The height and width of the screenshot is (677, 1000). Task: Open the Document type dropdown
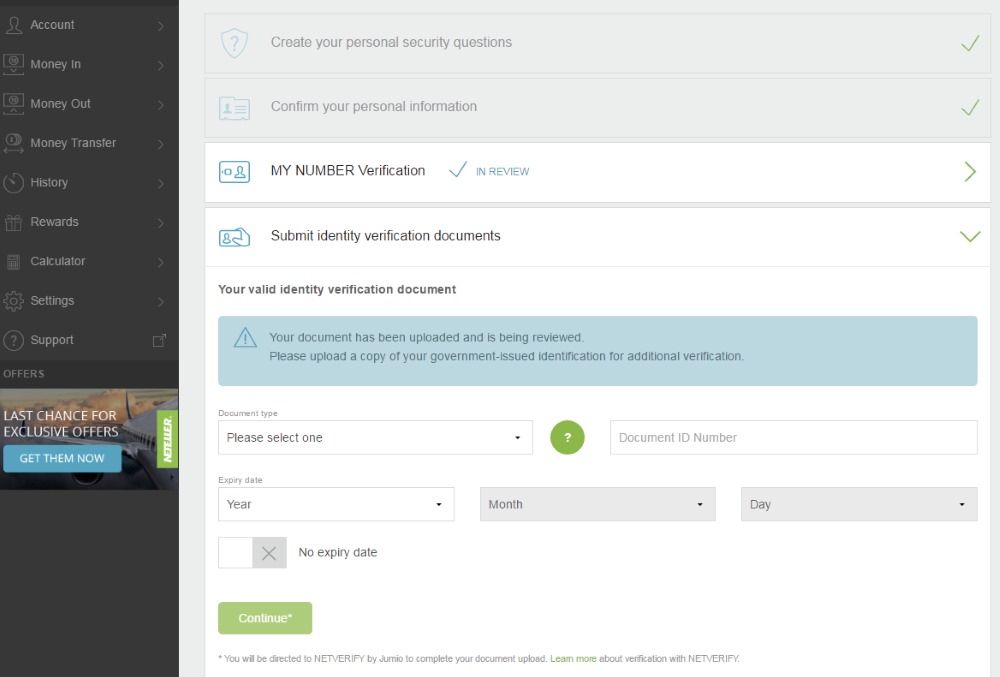tap(375, 438)
